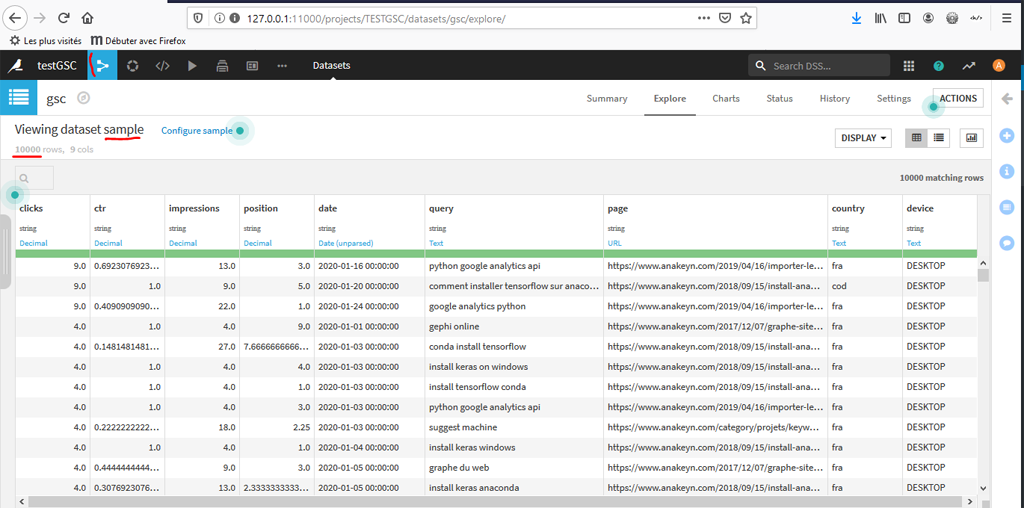Screen dimensions: 1024x508
Task: Open the green help question icon
Action: click(x=938, y=65)
